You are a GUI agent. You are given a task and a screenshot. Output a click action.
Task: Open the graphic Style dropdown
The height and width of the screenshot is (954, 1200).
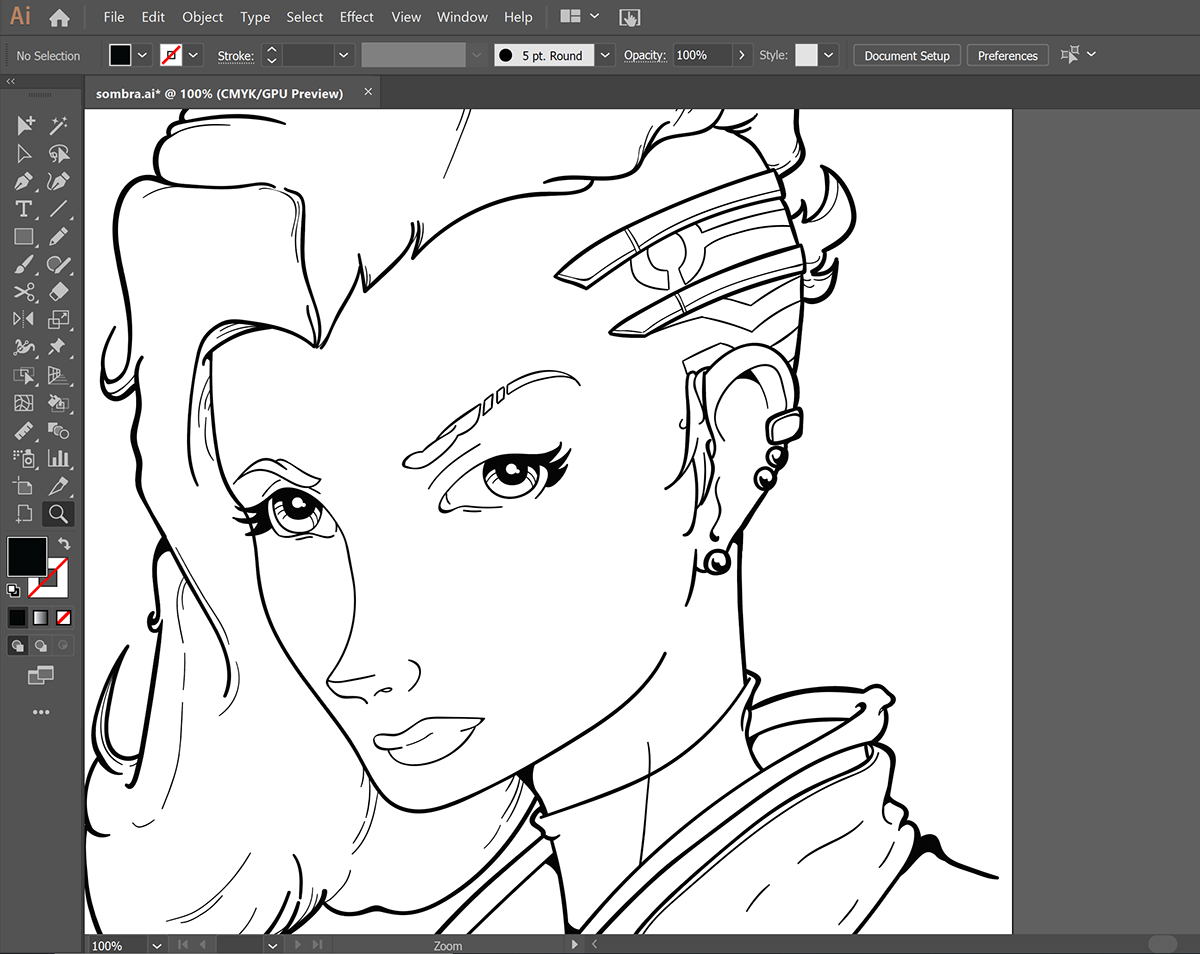pos(829,55)
